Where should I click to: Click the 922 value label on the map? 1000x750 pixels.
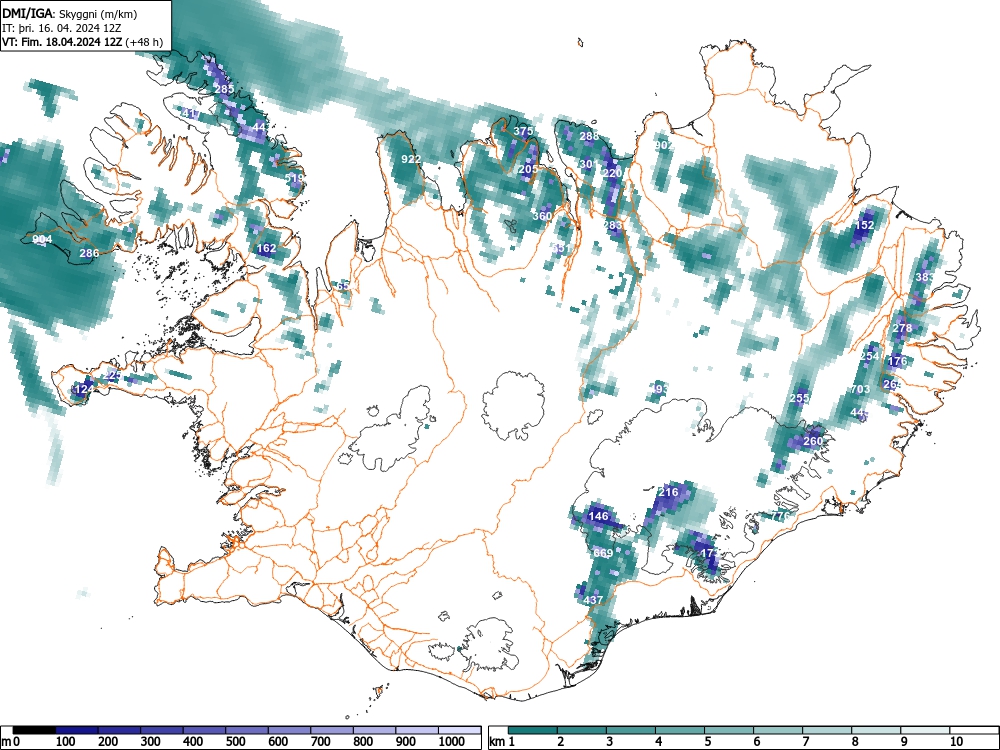coord(411,159)
